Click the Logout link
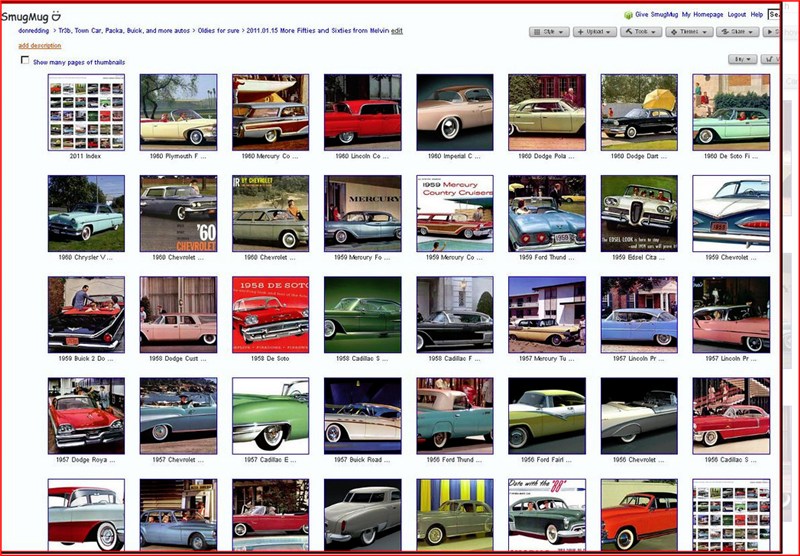Screen dimensions: 800x556 736,15
